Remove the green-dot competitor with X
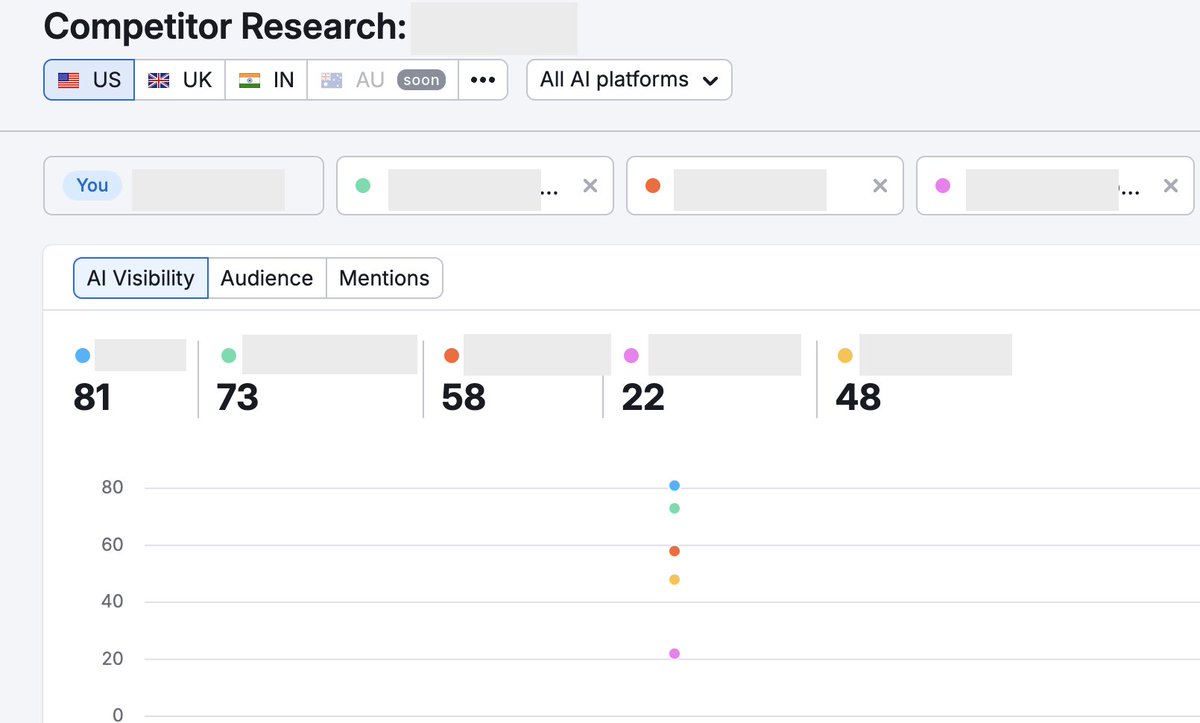This screenshot has width=1200, height=723. click(x=590, y=185)
